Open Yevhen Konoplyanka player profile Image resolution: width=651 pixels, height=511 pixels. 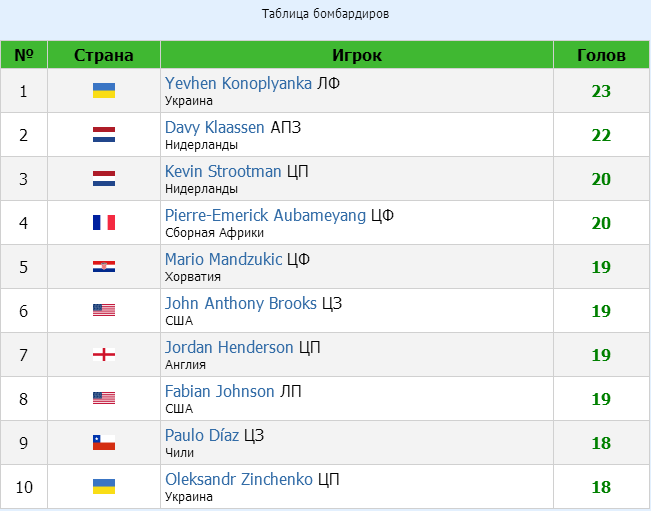[x=238, y=83]
